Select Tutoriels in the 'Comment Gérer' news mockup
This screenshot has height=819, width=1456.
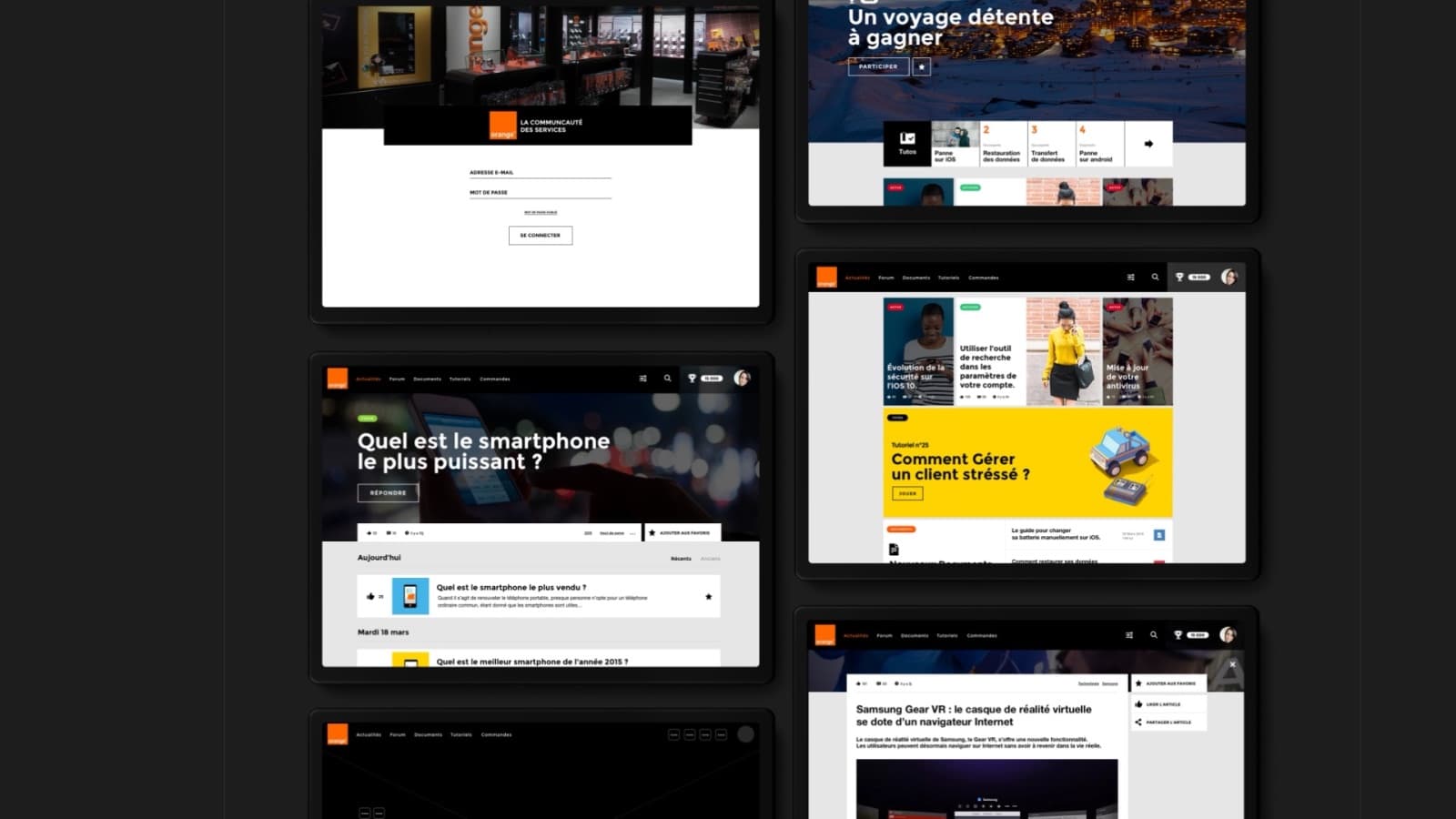pyautogui.click(x=948, y=278)
